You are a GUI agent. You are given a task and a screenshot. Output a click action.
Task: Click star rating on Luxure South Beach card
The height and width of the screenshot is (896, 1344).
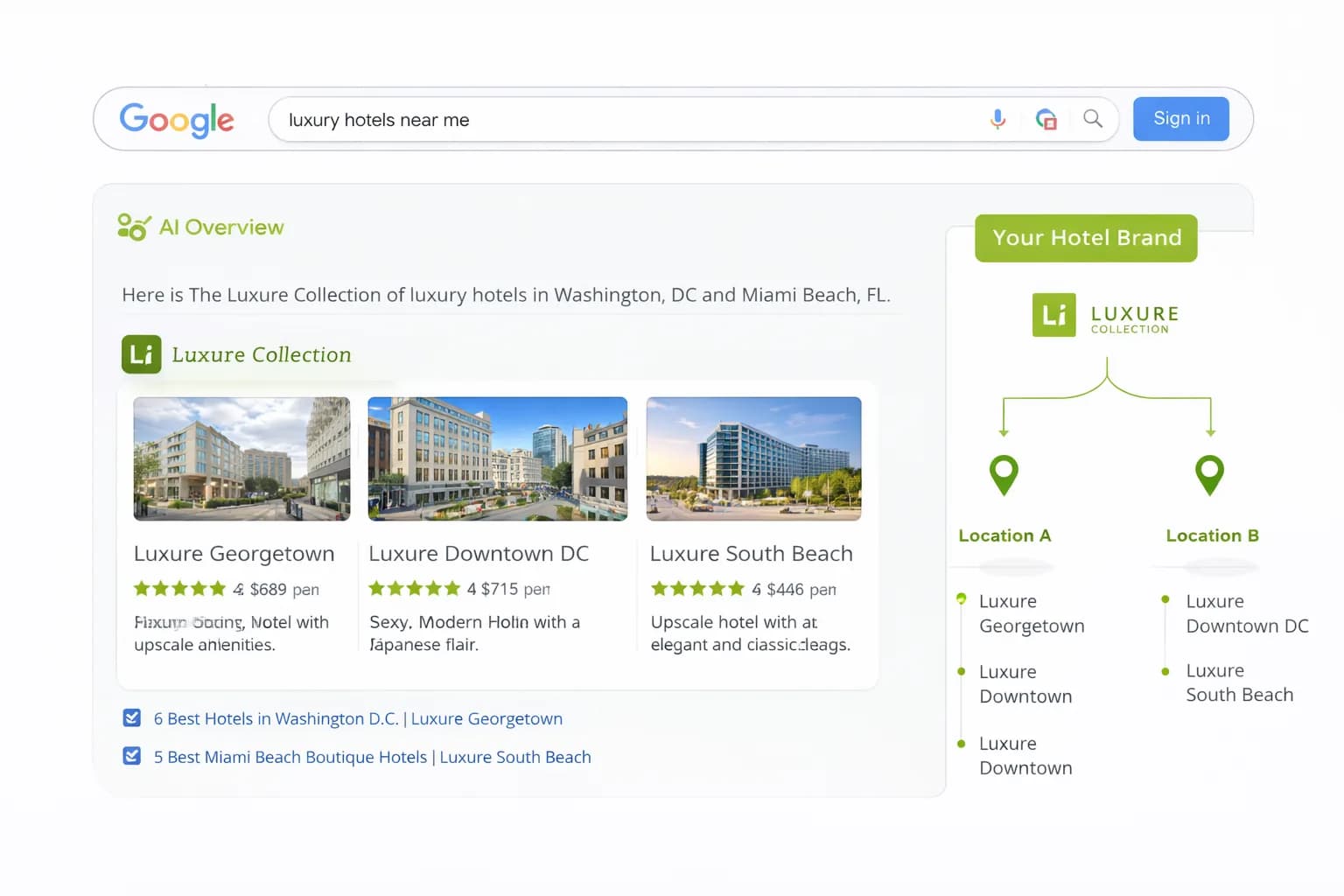tap(697, 589)
